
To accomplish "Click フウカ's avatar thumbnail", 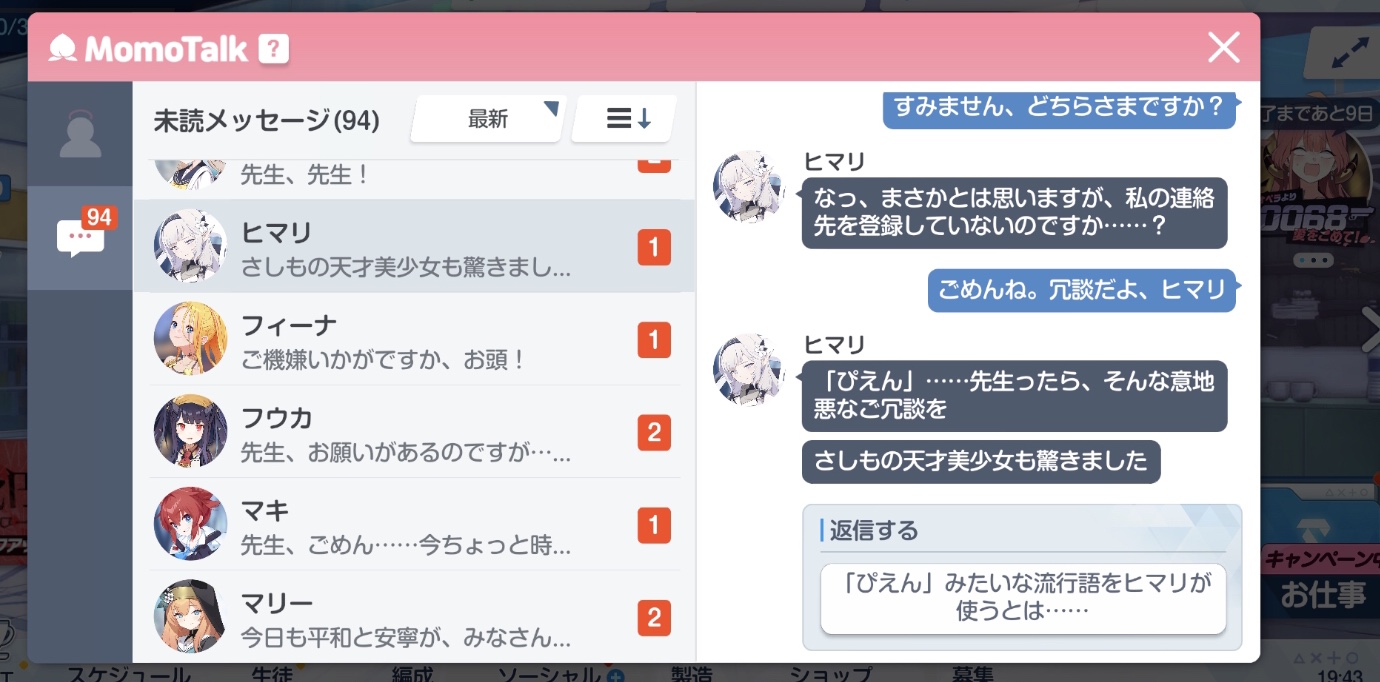I will point(190,431).
